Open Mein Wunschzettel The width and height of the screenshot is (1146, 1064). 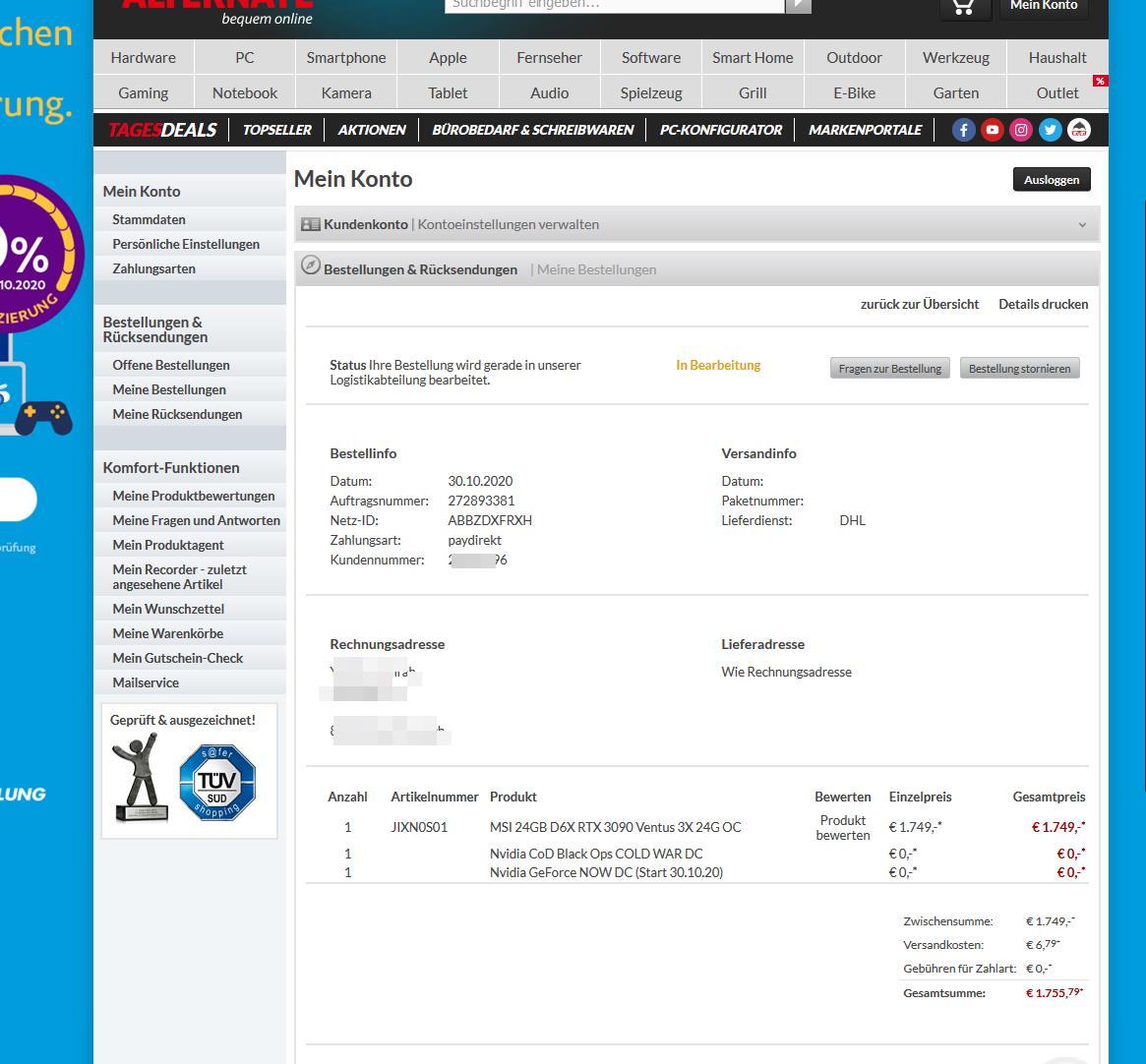point(168,609)
